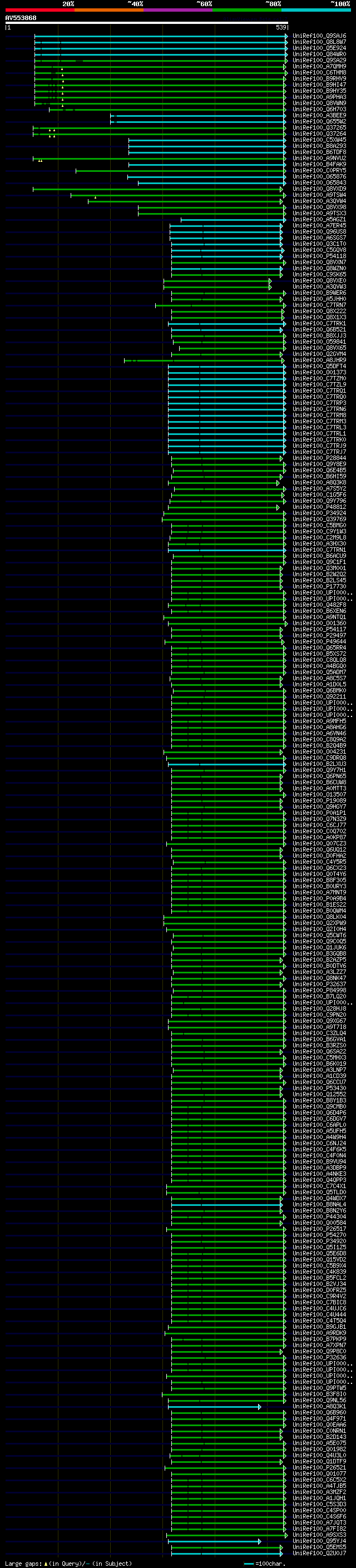Viewport: 356px width, 1568px height.
Task: Open the UniRef100_Q9SAJ6 hit label
Action: [319, 37]
